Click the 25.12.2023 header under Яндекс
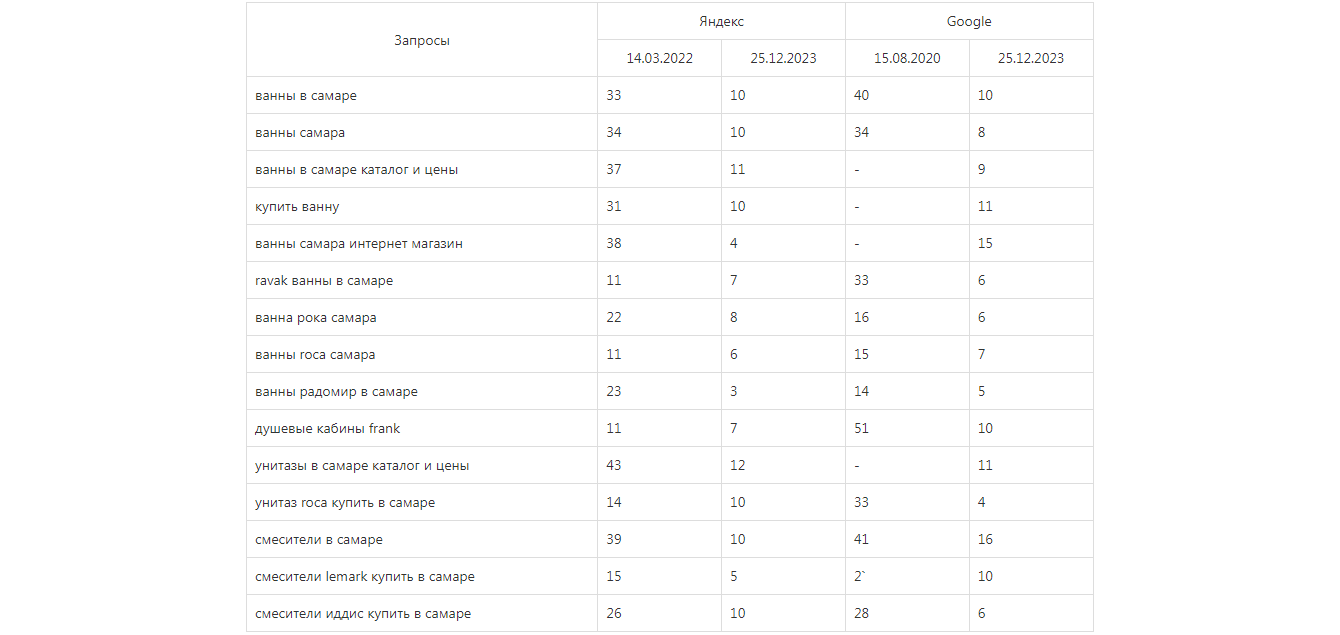Viewport: 1340px width, 635px height. pos(783,58)
